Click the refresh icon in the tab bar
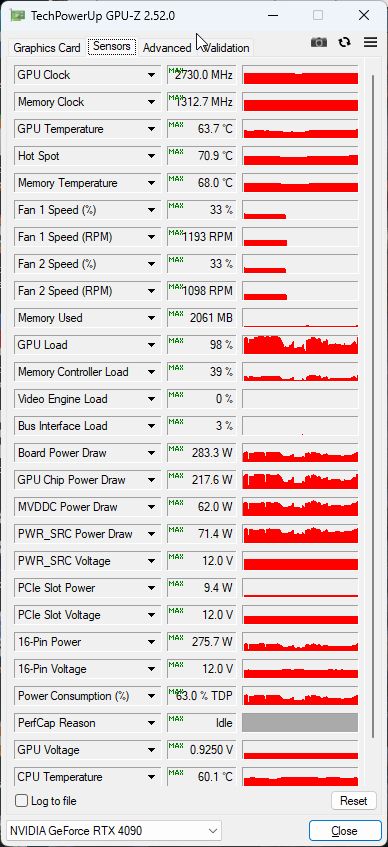The width and height of the screenshot is (388, 847). pos(344,42)
